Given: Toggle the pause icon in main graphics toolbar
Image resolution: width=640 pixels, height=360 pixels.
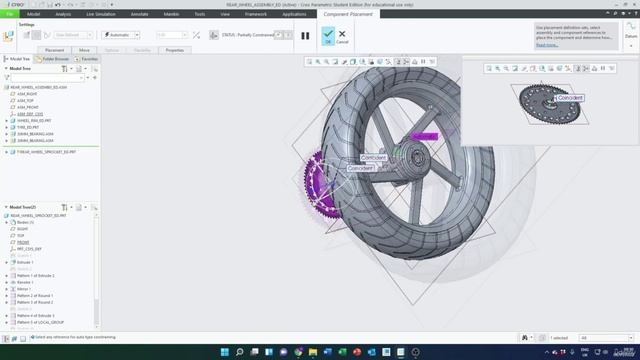Looking at the screenshot, I should point(423,62).
